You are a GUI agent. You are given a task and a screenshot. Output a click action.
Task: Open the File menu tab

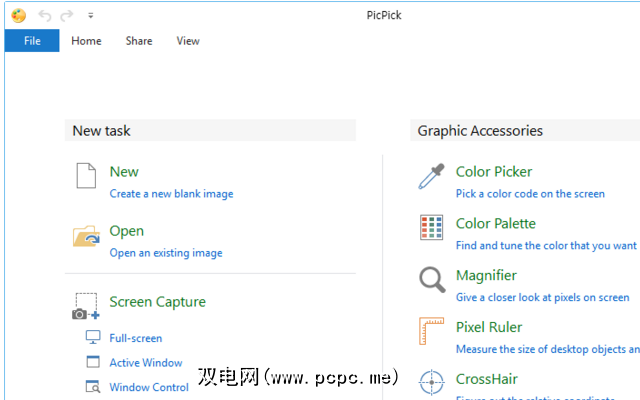point(32,41)
